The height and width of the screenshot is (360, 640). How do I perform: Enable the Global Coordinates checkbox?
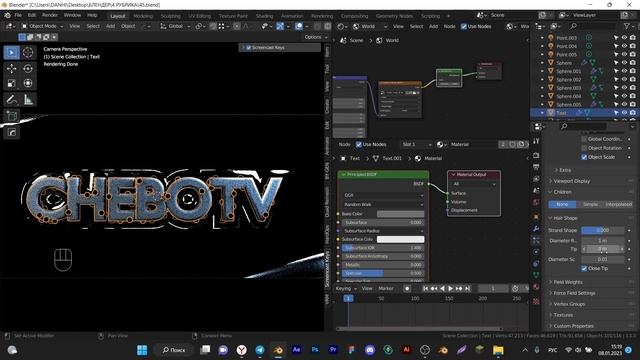point(584,139)
